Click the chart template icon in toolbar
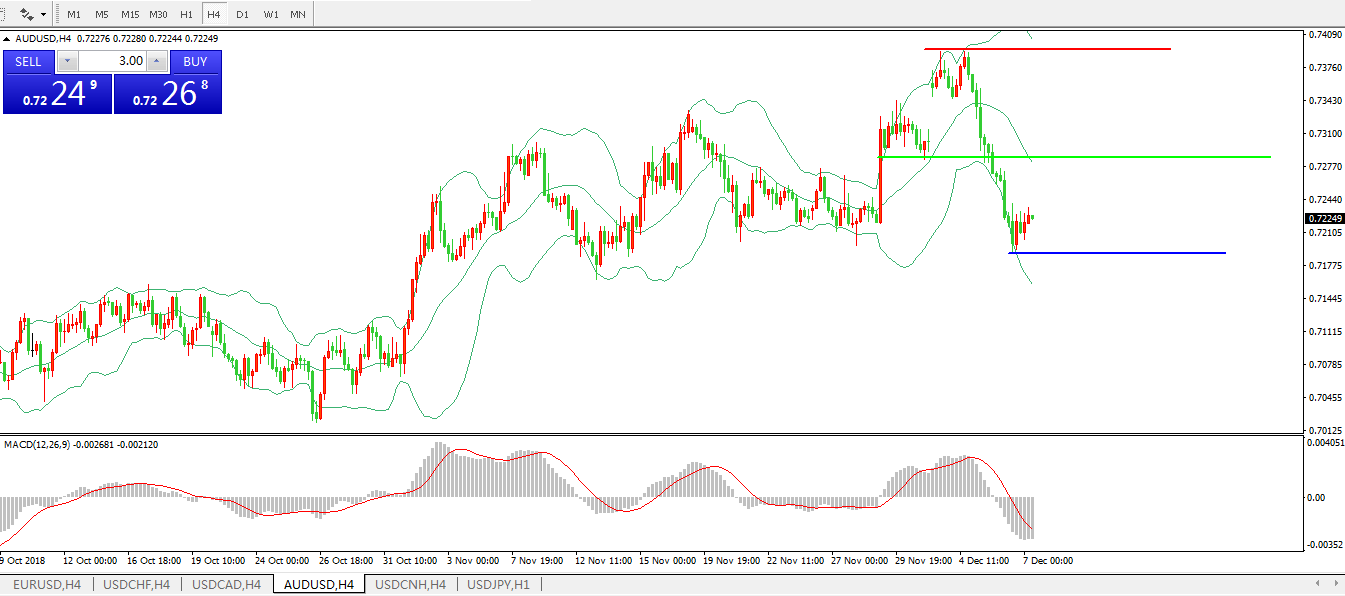The width and height of the screenshot is (1345, 596). click(26, 15)
